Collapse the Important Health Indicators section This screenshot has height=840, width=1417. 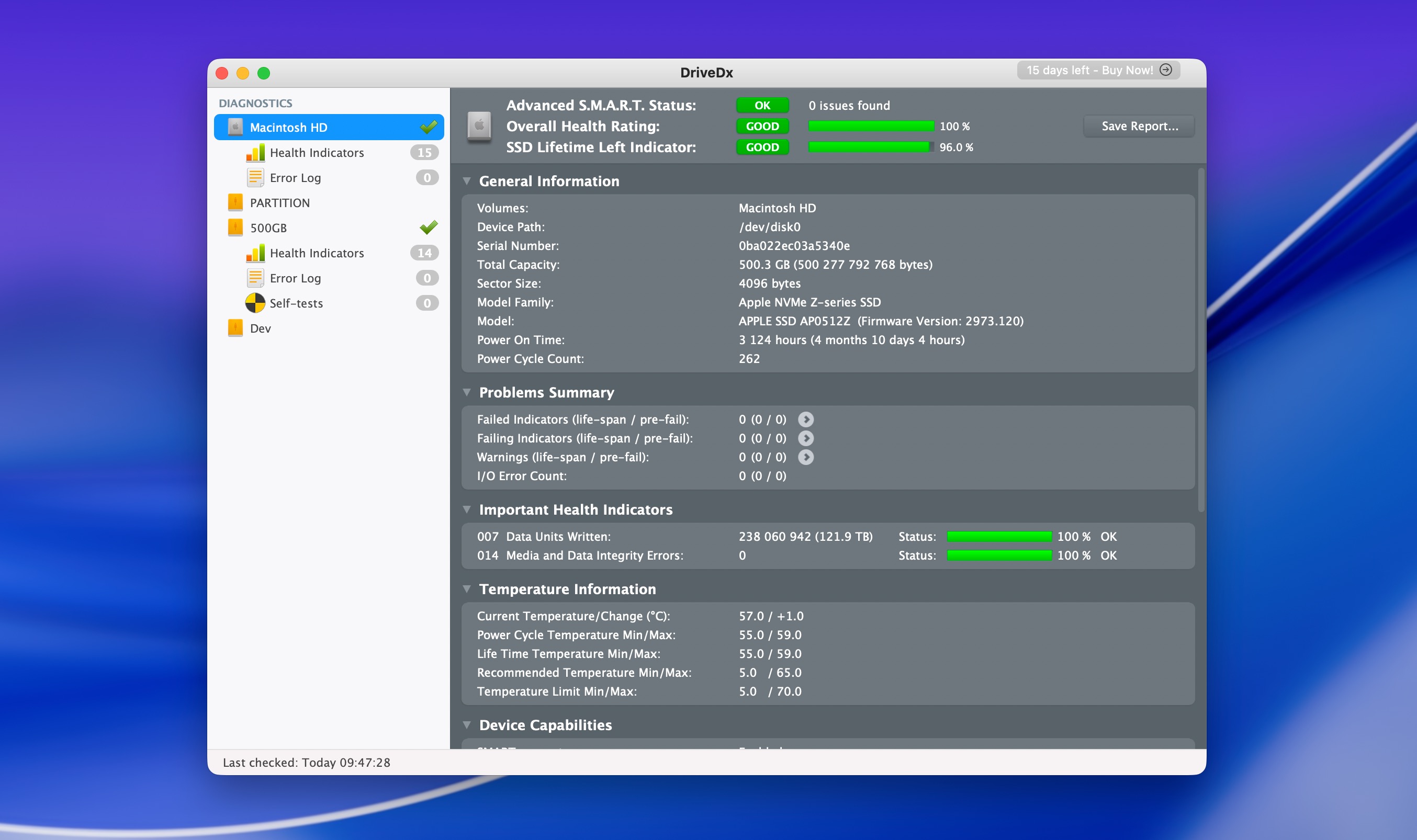point(466,509)
